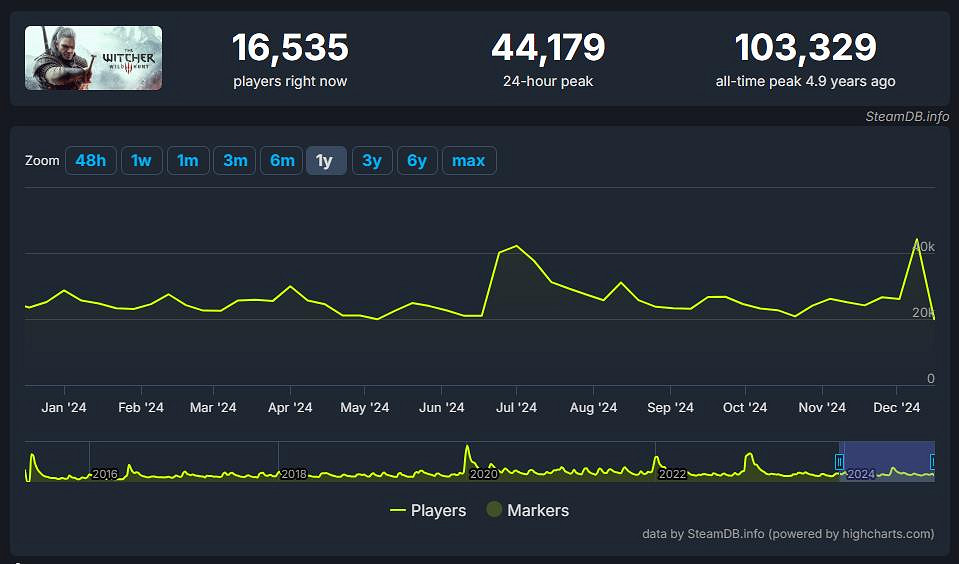This screenshot has height=564, width=959.
Task: Switch zoom to 1m
Action: click(188, 160)
